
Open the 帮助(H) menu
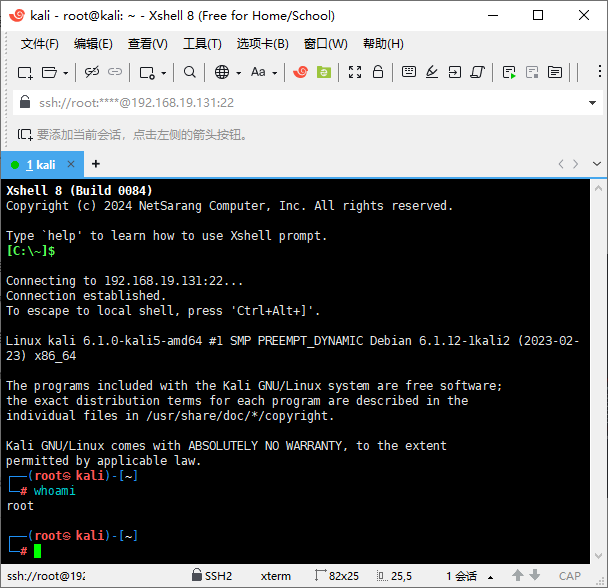pos(383,44)
